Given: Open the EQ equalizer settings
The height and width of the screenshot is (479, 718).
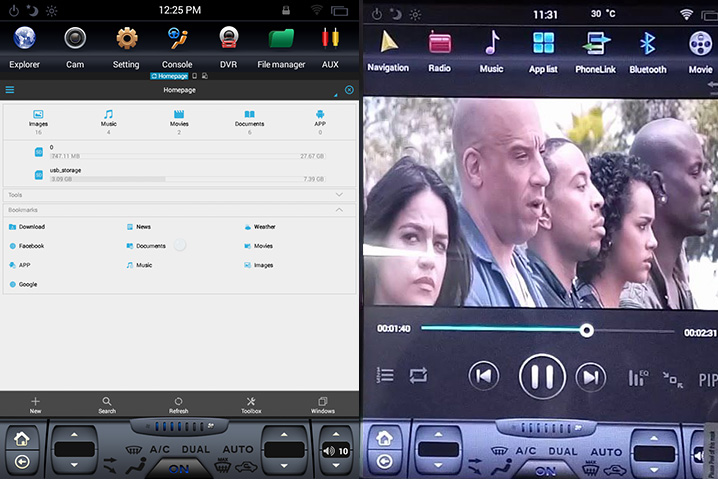Looking at the screenshot, I should tap(638, 378).
